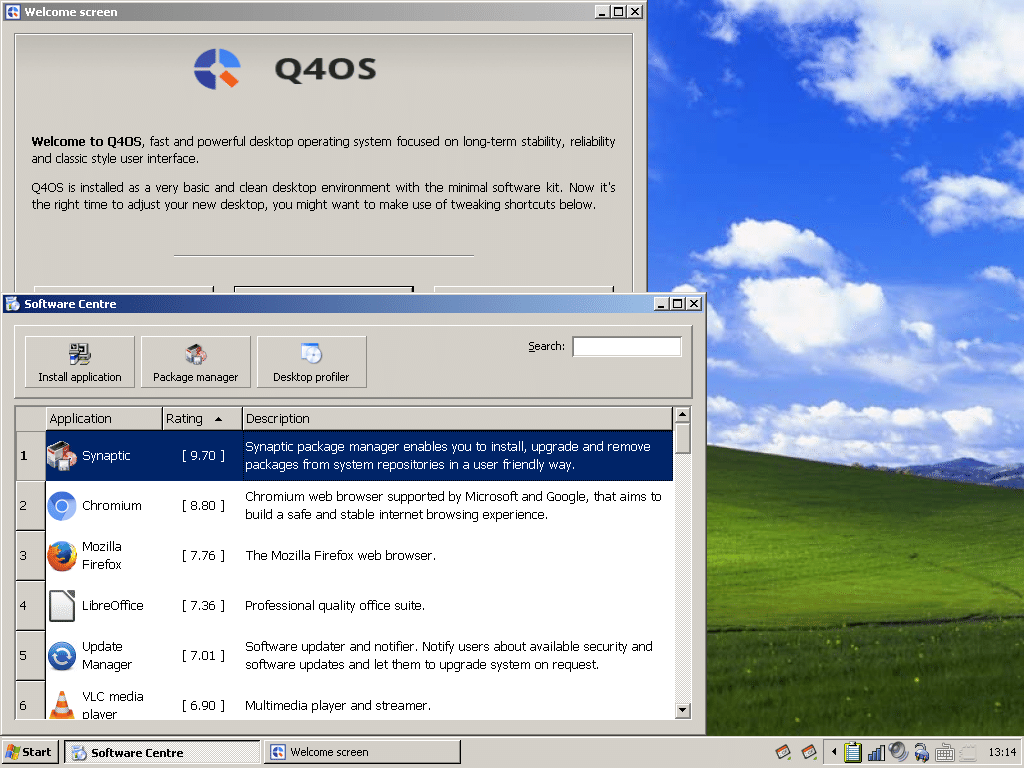Open the Install application tool
Viewport: 1024px width, 768px height.
click(x=80, y=362)
